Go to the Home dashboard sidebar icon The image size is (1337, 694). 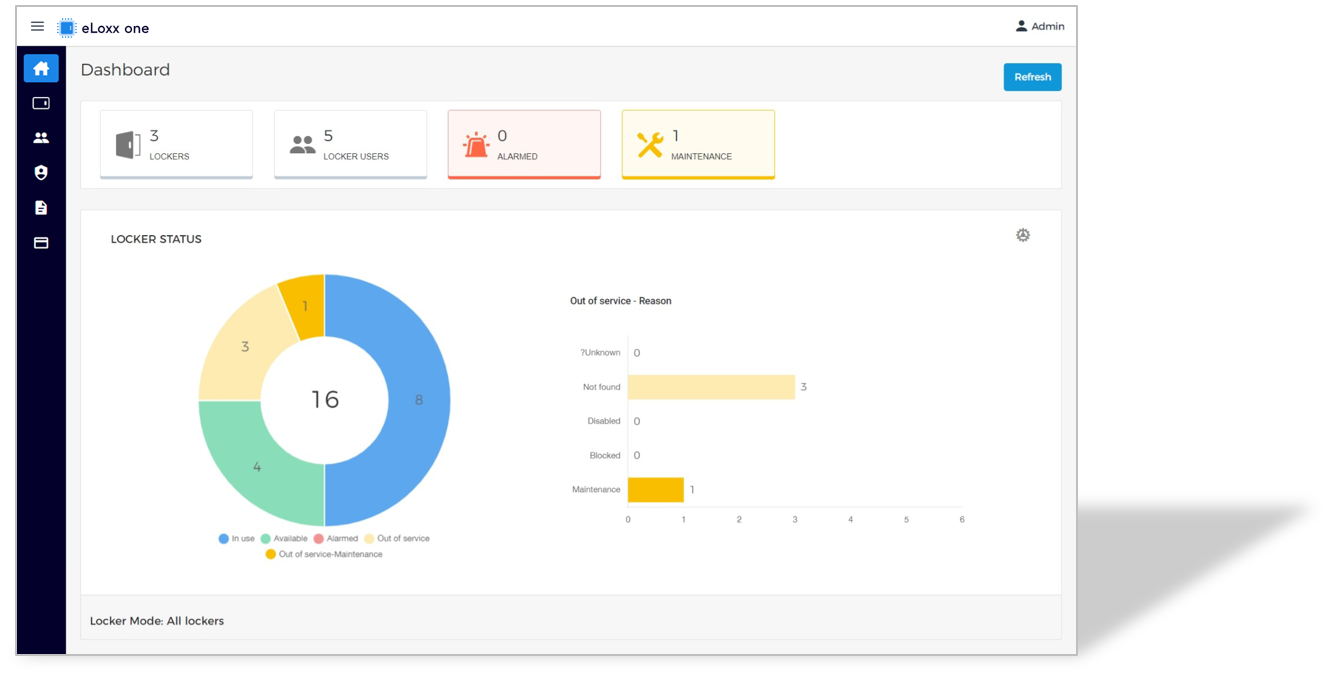point(41,69)
